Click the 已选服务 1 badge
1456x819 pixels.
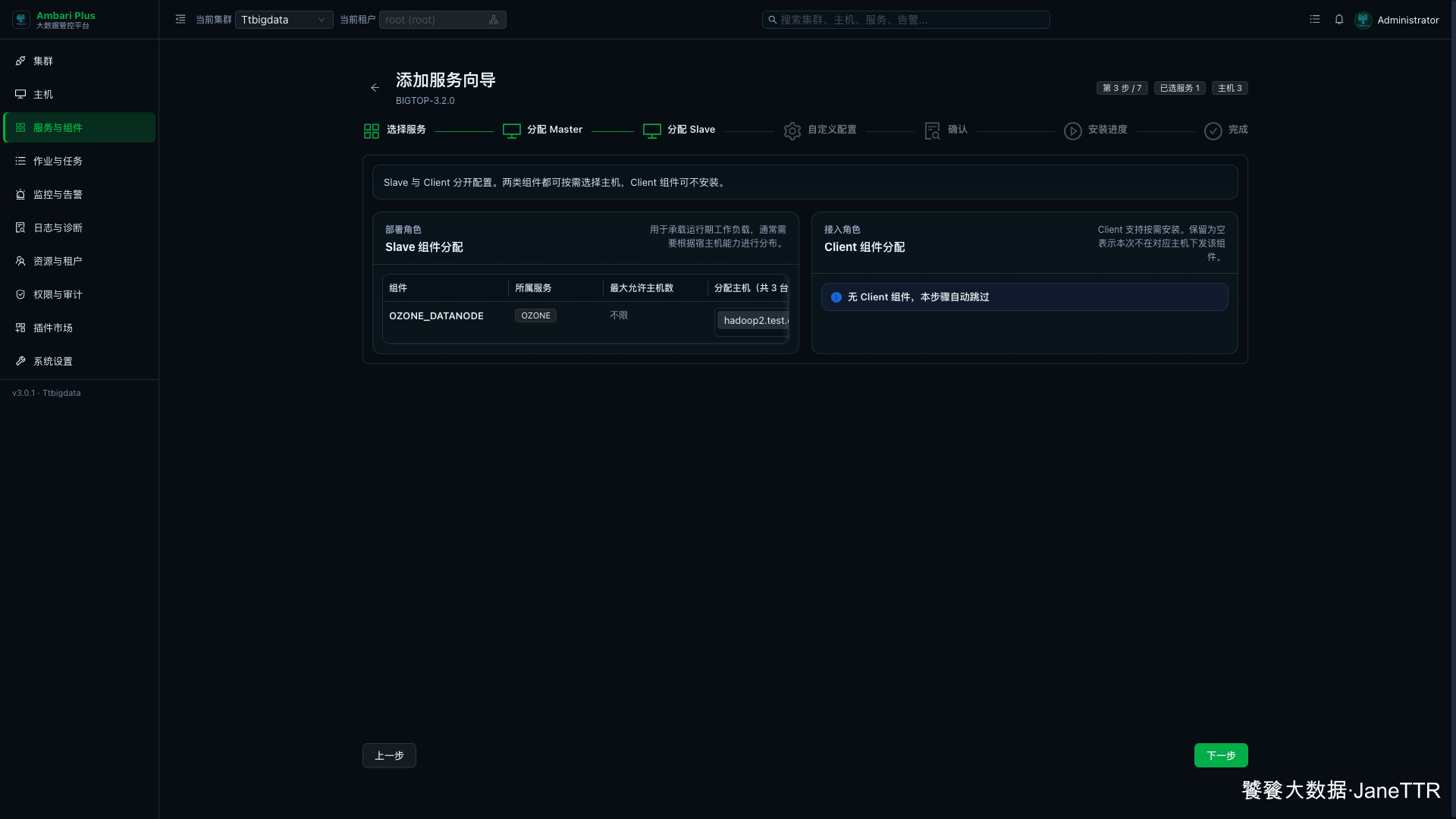pyautogui.click(x=1180, y=88)
